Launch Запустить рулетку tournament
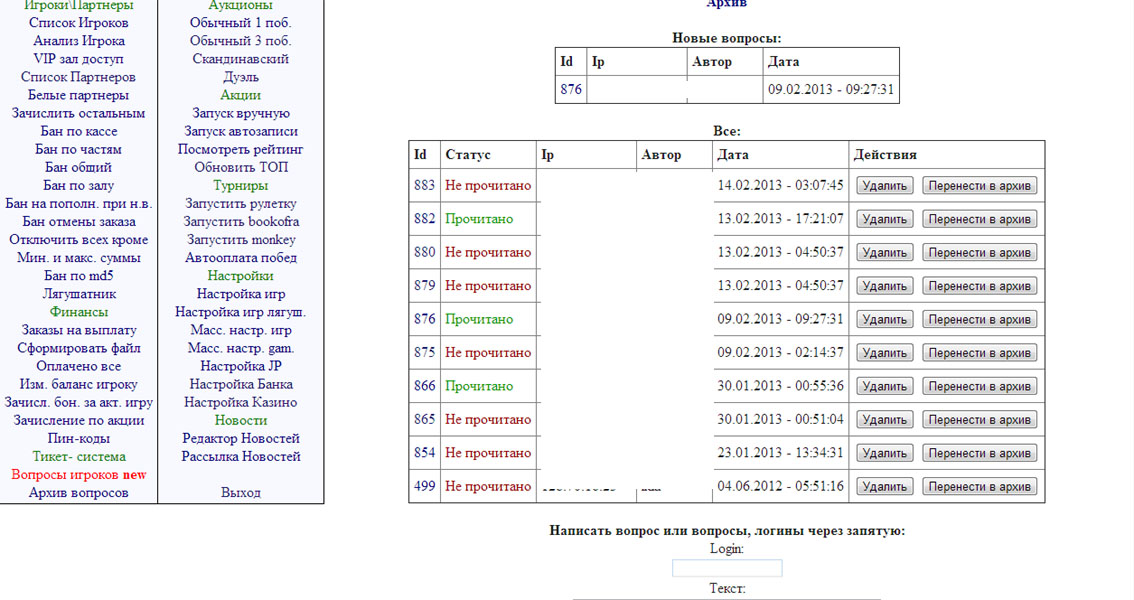 tap(241, 203)
